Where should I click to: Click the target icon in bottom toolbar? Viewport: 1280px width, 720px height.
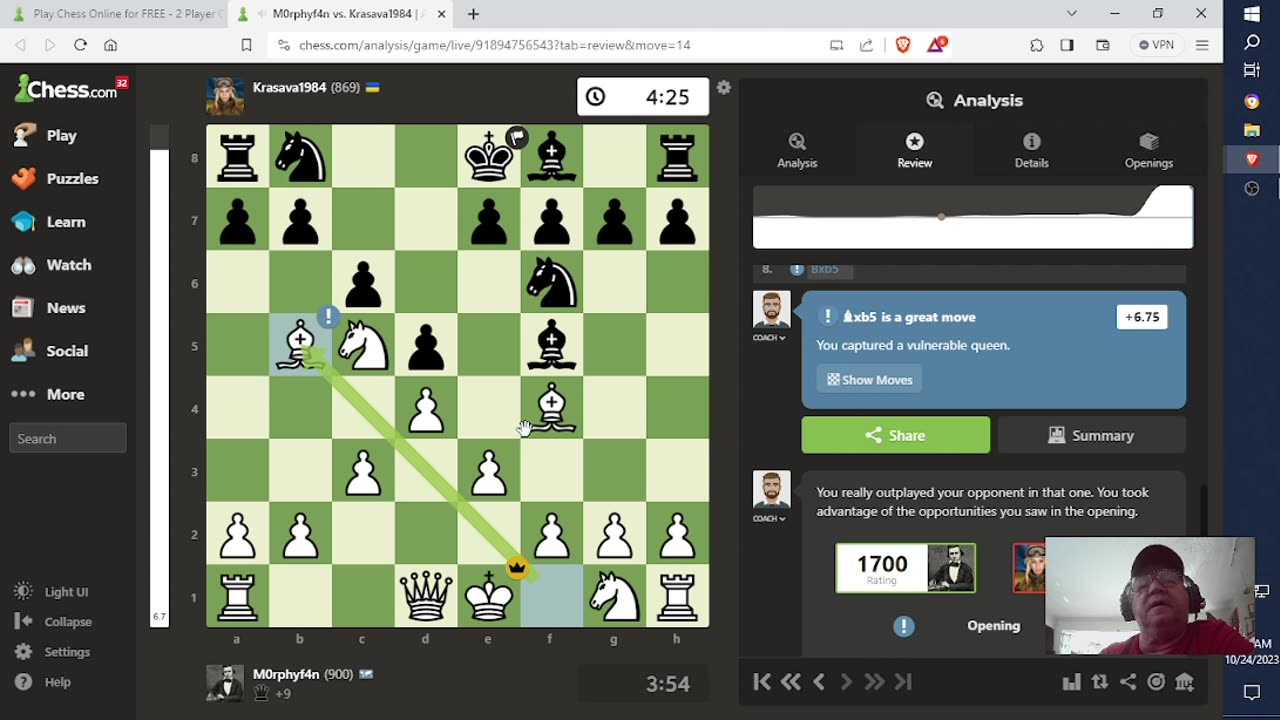[1156, 682]
